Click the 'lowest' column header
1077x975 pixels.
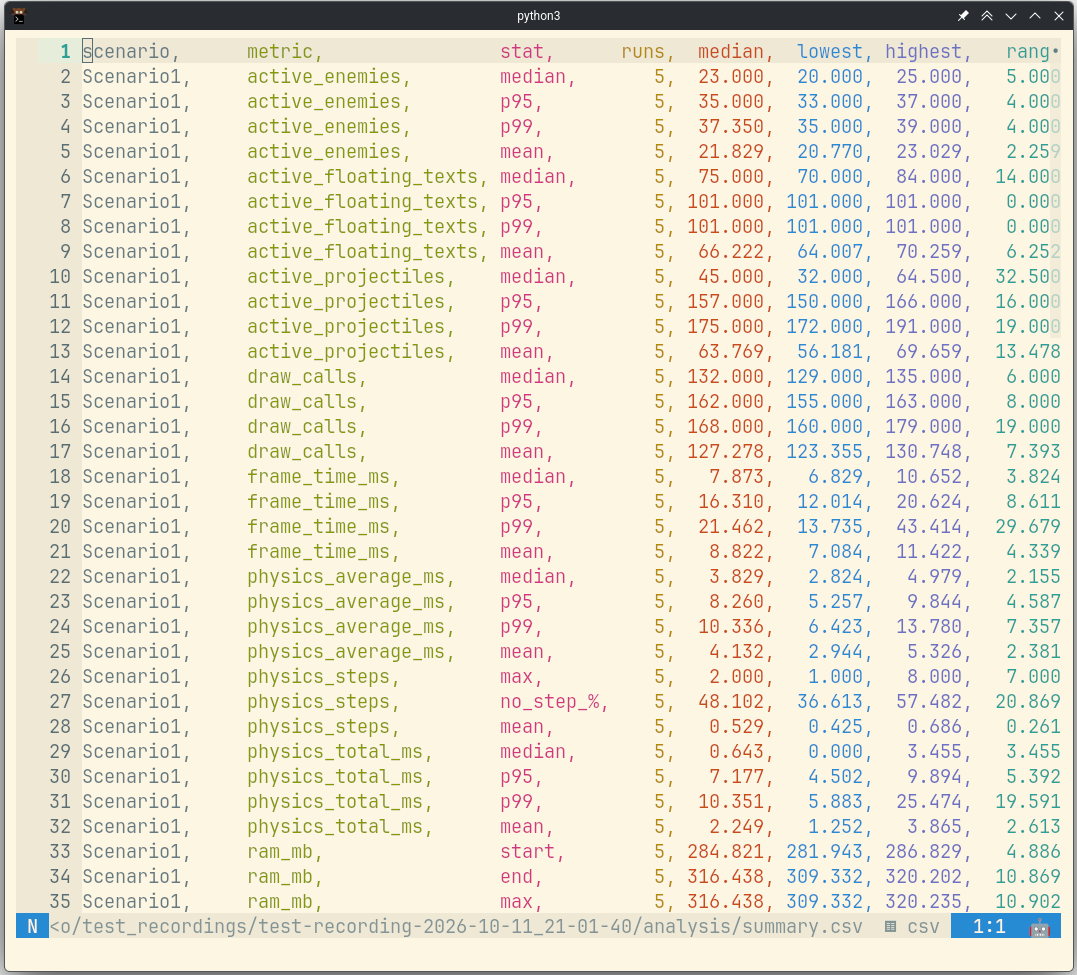tap(830, 52)
